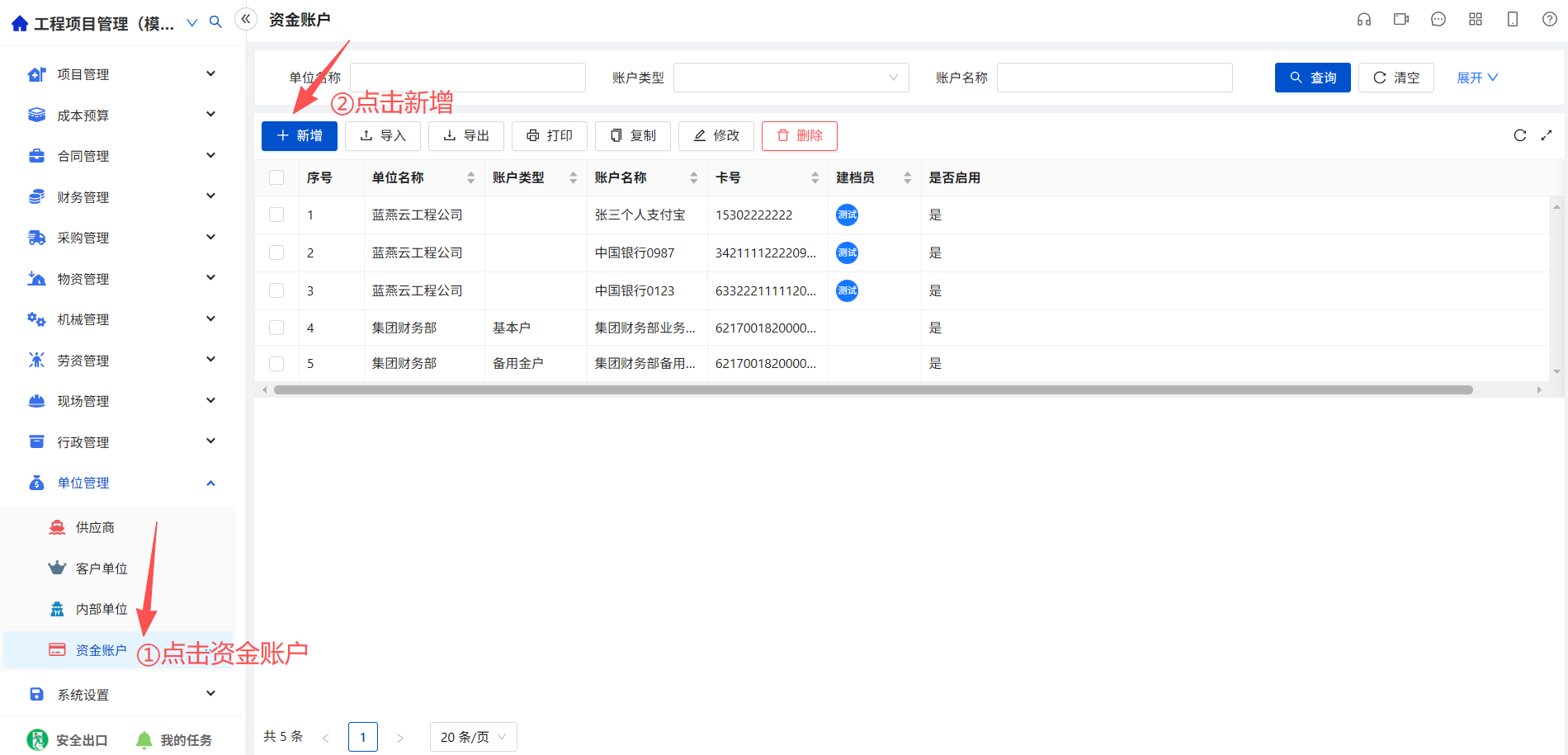Click the 我的任务 bell icon
Viewport: 1568px width, 755px height.
[144, 739]
